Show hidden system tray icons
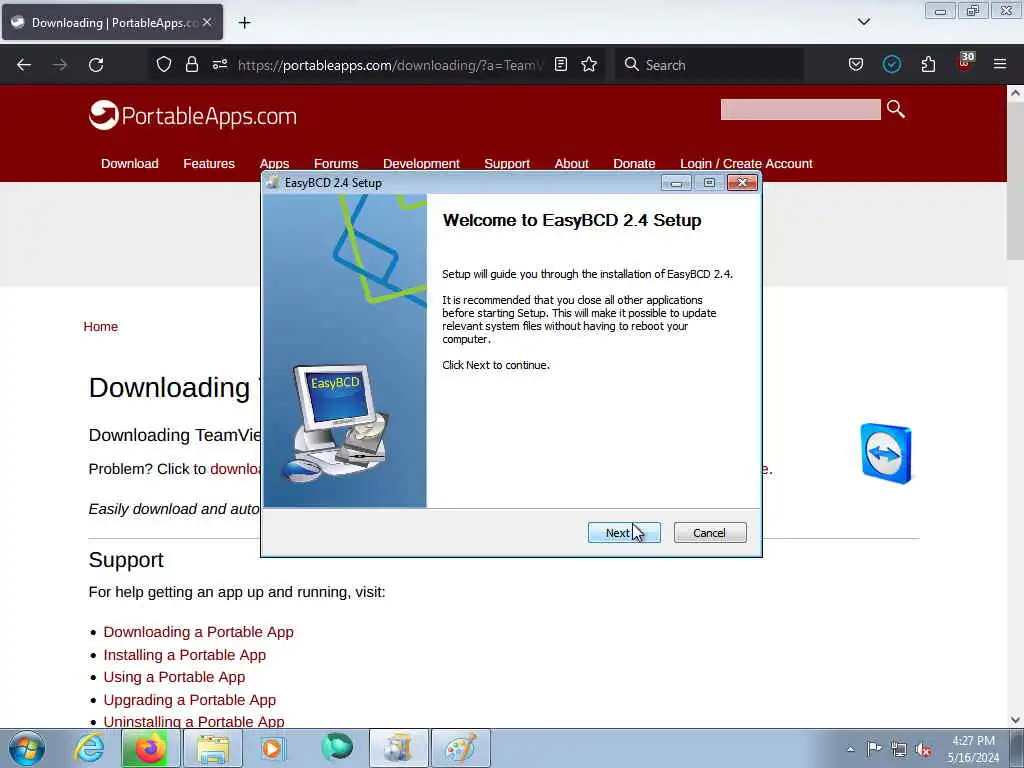The image size is (1024, 768). (x=850, y=749)
